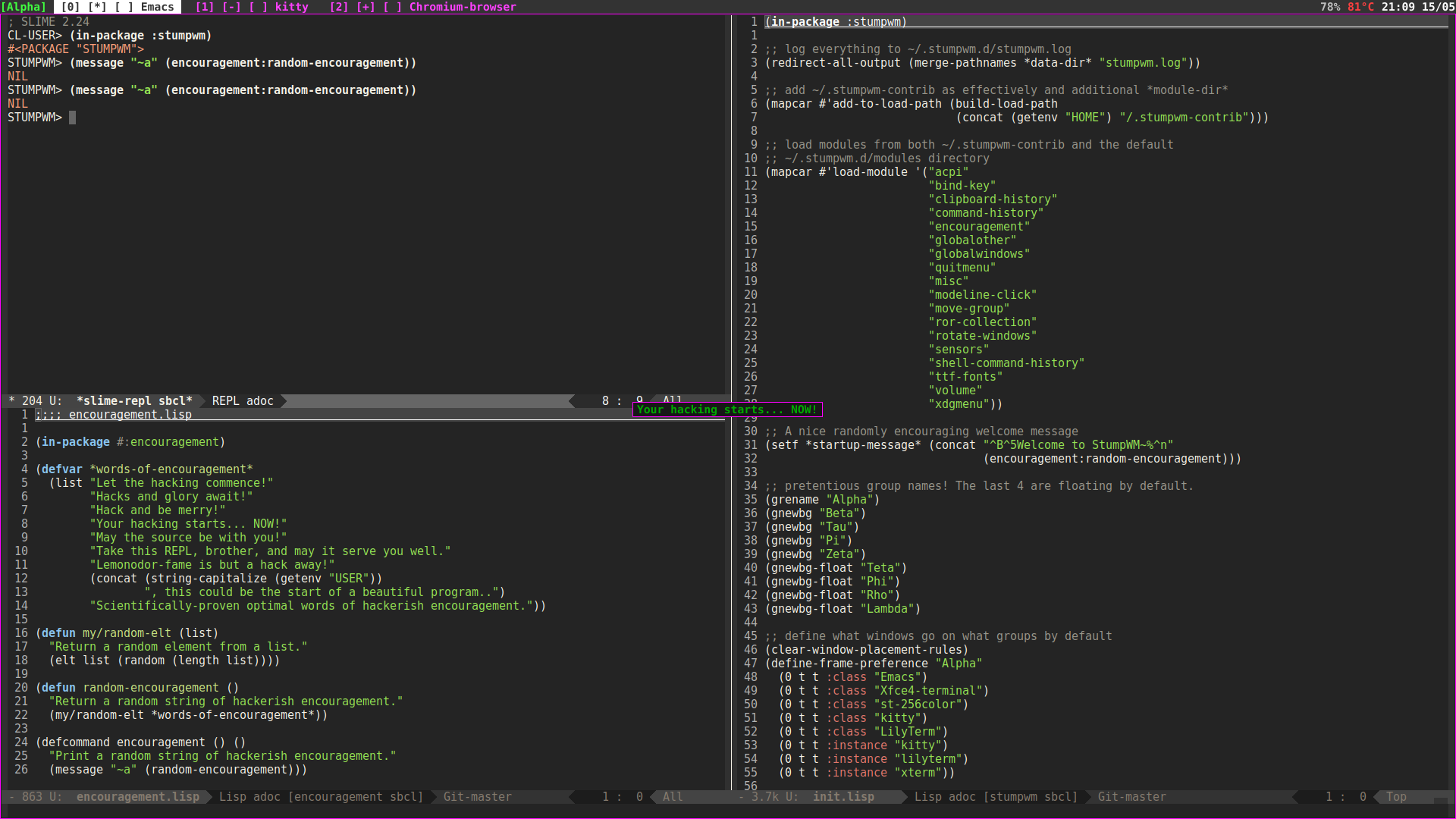
Task: Click the Lisp major mode in init.lisp mode line
Action: click(927, 796)
